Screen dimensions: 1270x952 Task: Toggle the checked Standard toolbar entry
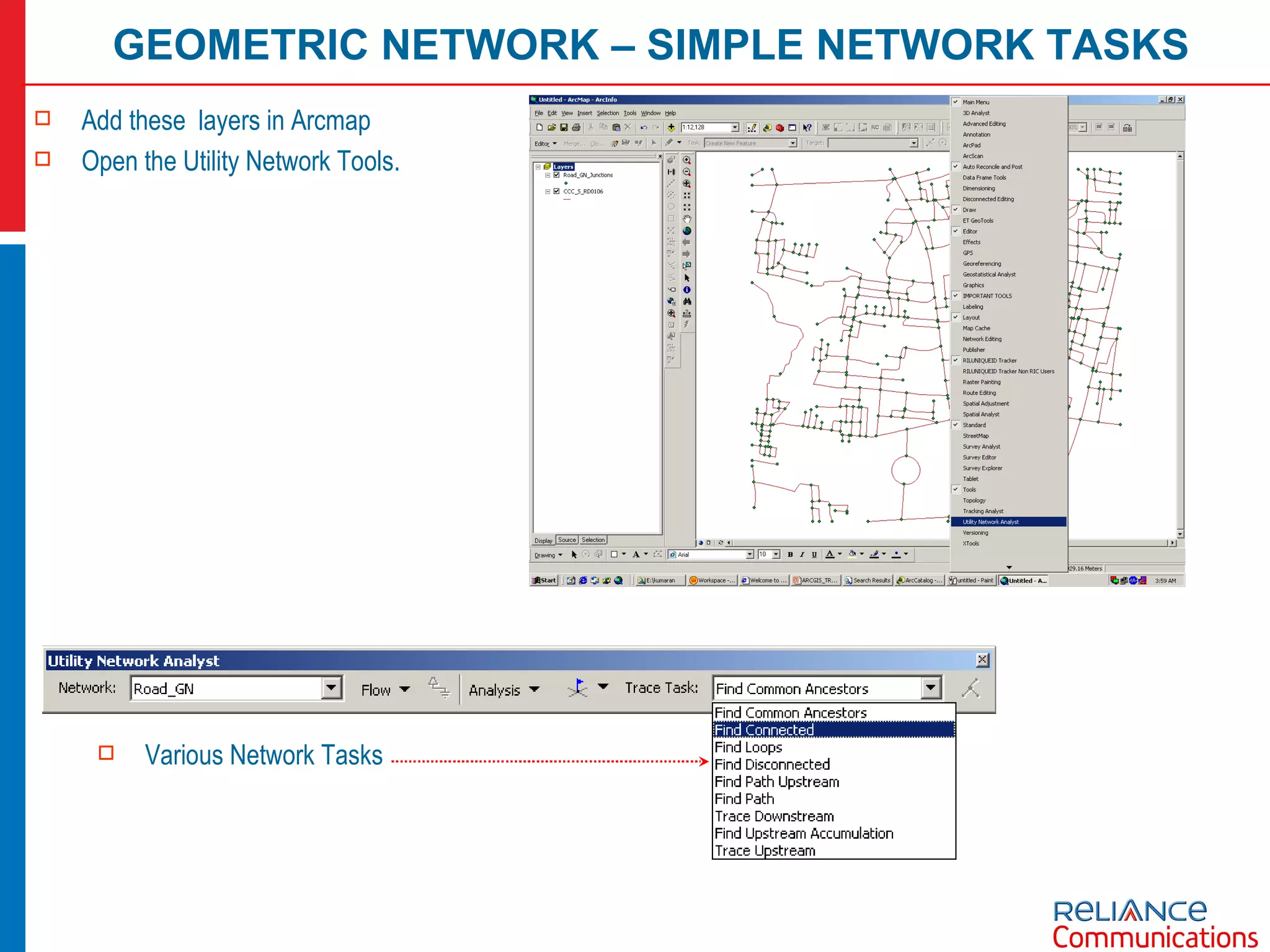[x=1009, y=425]
